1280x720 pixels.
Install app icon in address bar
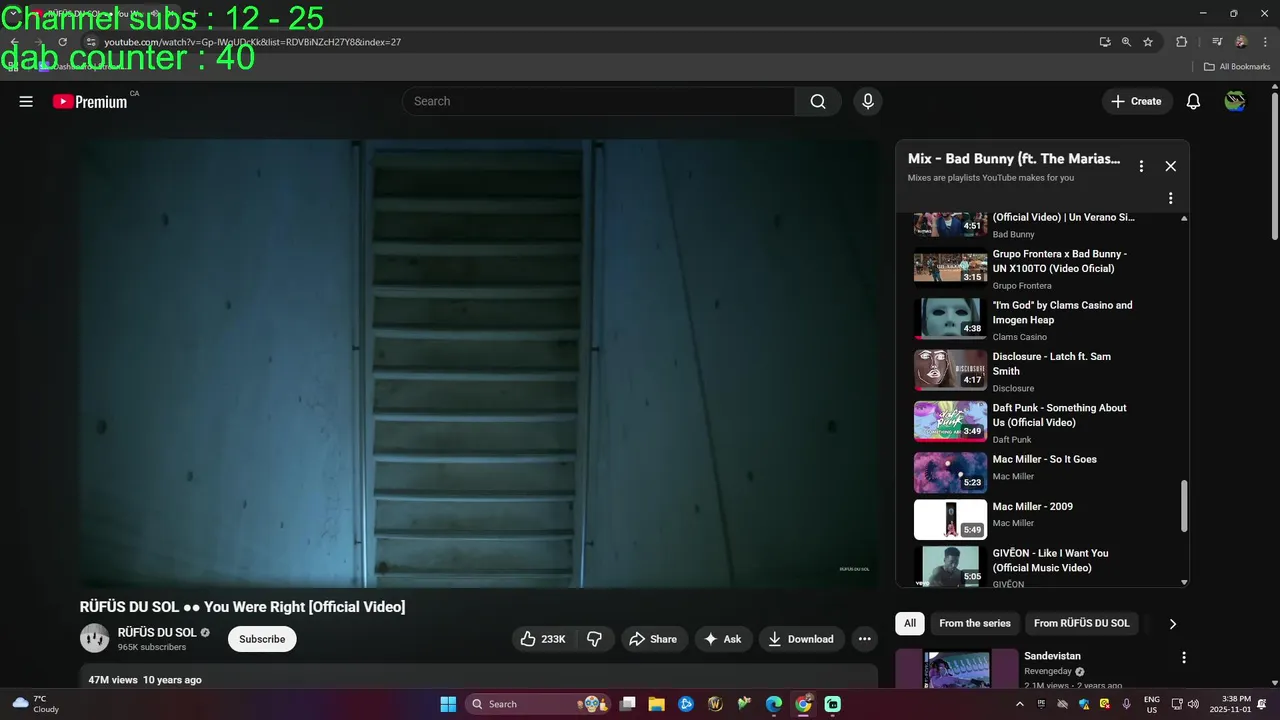tap(1105, 42)
